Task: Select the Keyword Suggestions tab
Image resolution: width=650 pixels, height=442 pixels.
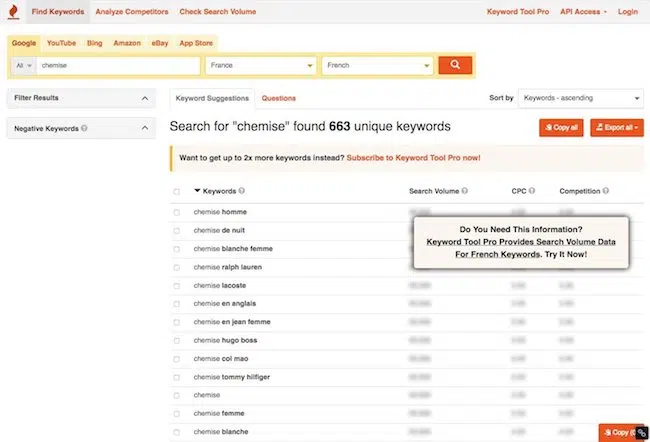Action: pyautogui.click(x=212, y=98)
